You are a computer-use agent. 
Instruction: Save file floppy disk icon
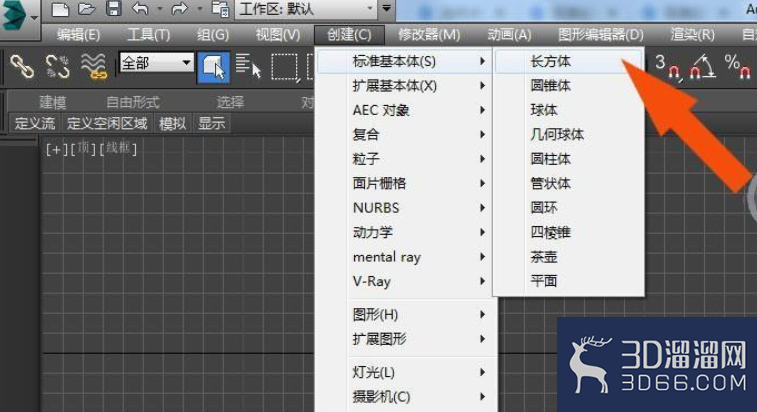(x=113, y=9)
